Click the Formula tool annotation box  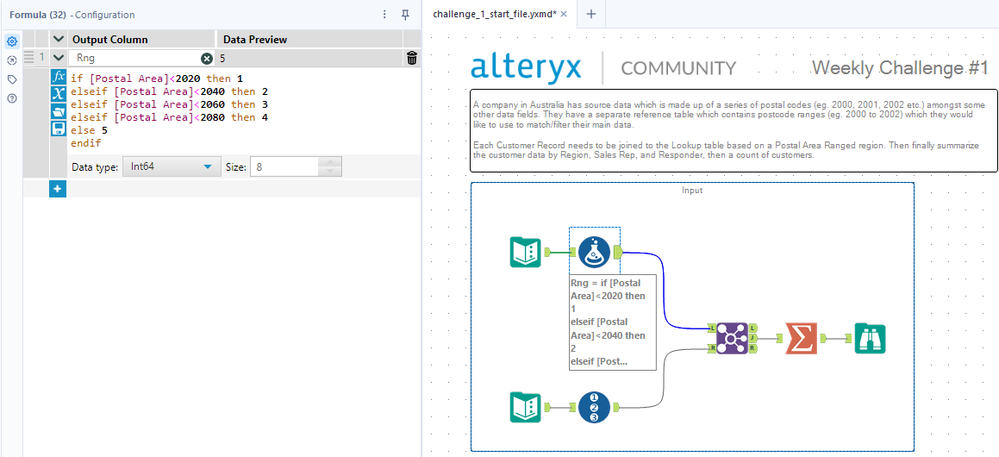[612, 321]
